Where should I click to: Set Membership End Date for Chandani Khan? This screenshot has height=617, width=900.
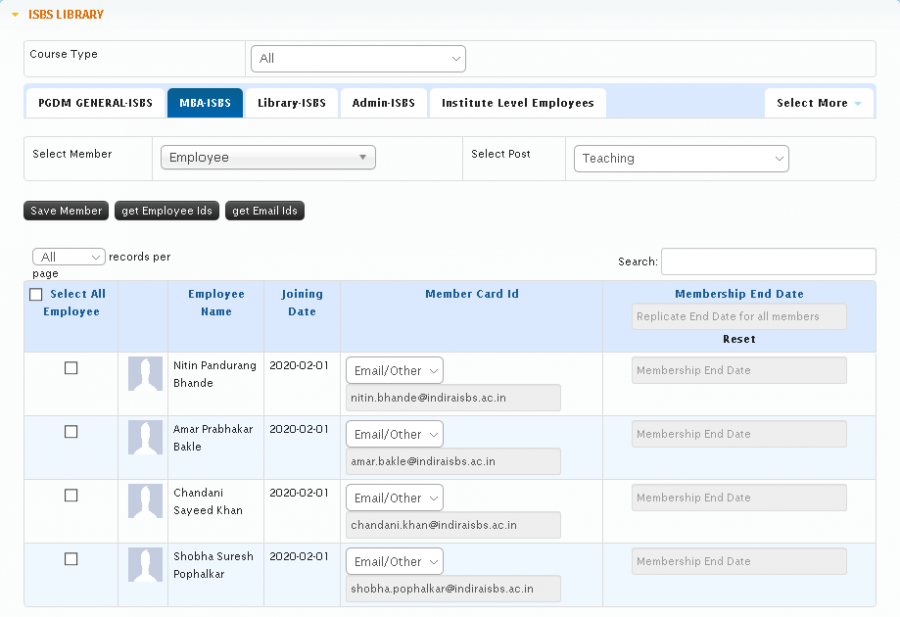point(739,498)
